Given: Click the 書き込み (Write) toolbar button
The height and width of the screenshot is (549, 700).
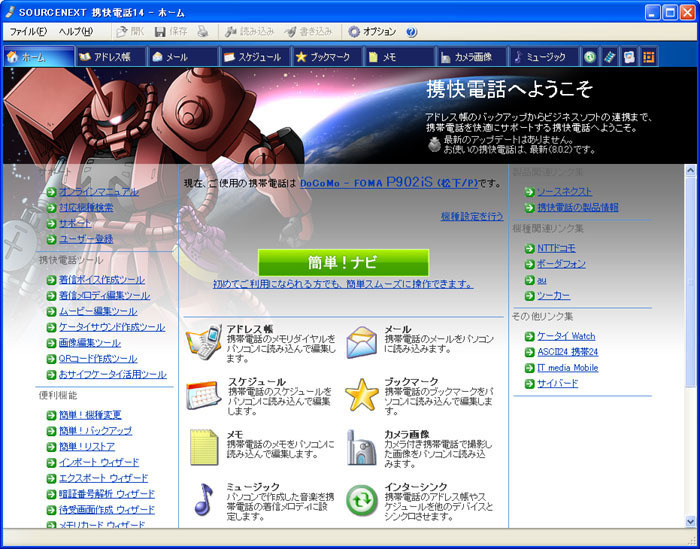Looking at the screenshot, I should pos(308,32).
